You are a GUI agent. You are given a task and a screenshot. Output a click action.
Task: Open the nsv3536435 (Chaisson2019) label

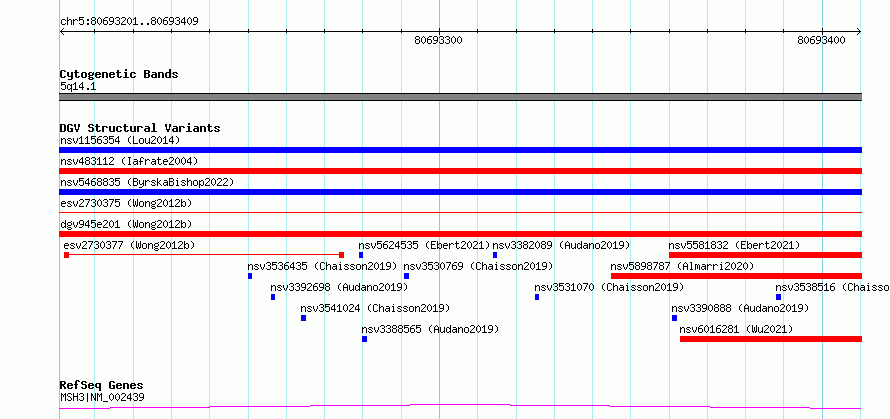(x=322, y=266)
